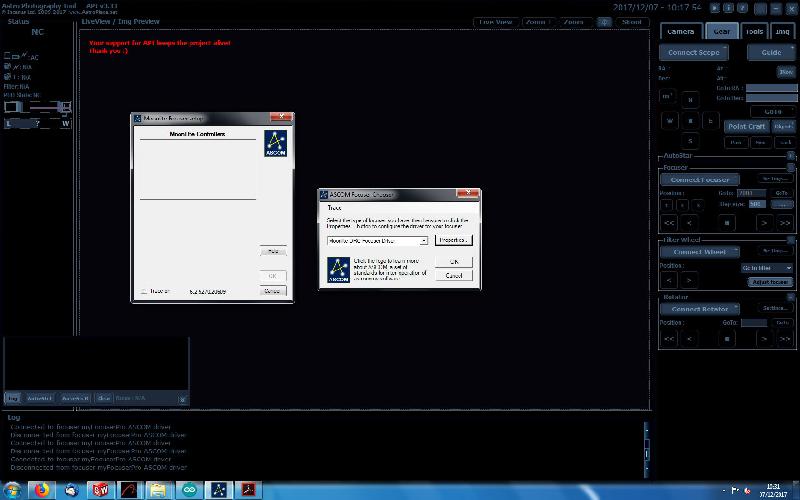The image size is (800, 500).
Task: Switch to the Gear tab
Action: coord(721,31)
